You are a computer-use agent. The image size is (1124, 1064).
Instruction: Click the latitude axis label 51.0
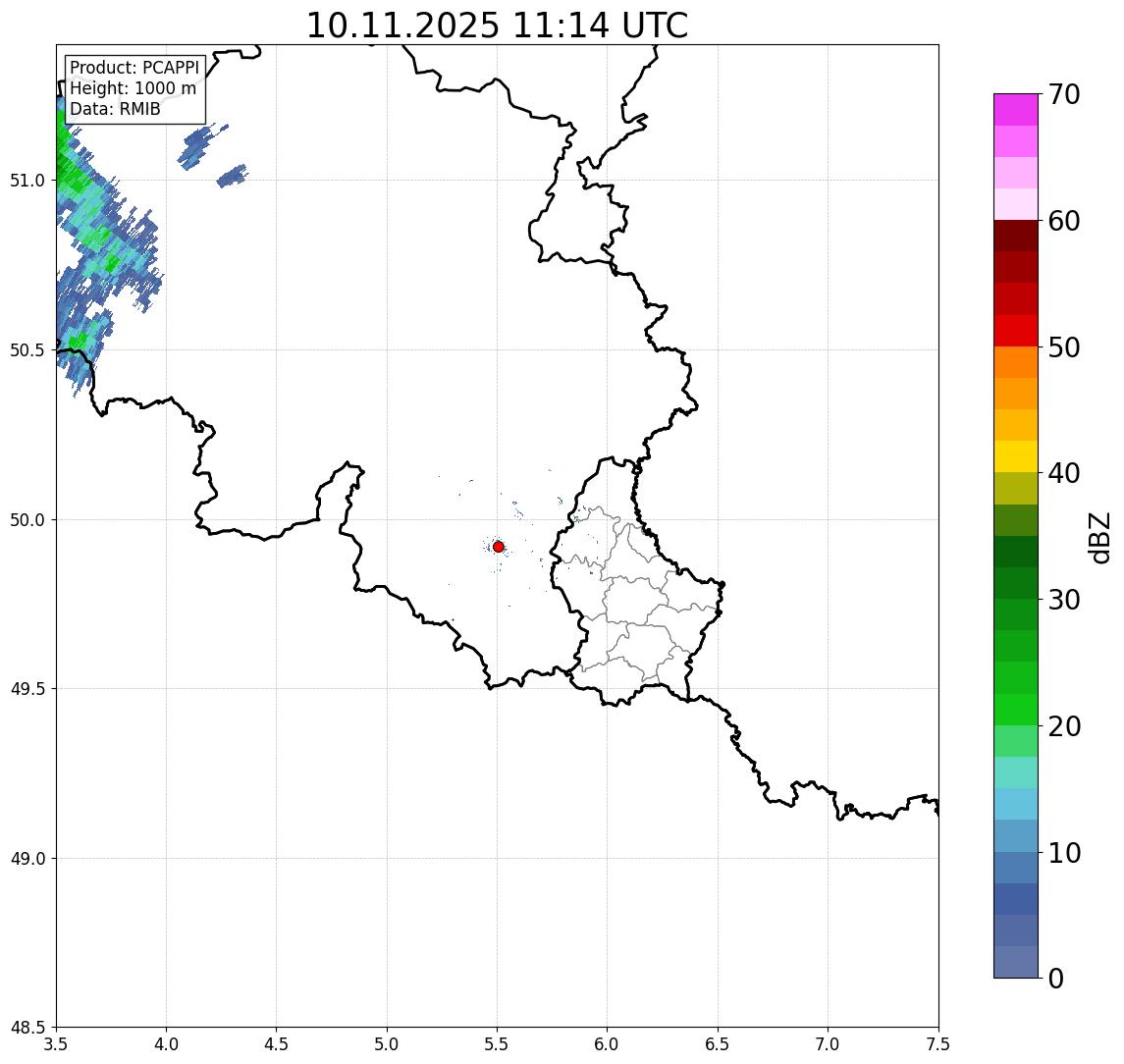(27, 181)
